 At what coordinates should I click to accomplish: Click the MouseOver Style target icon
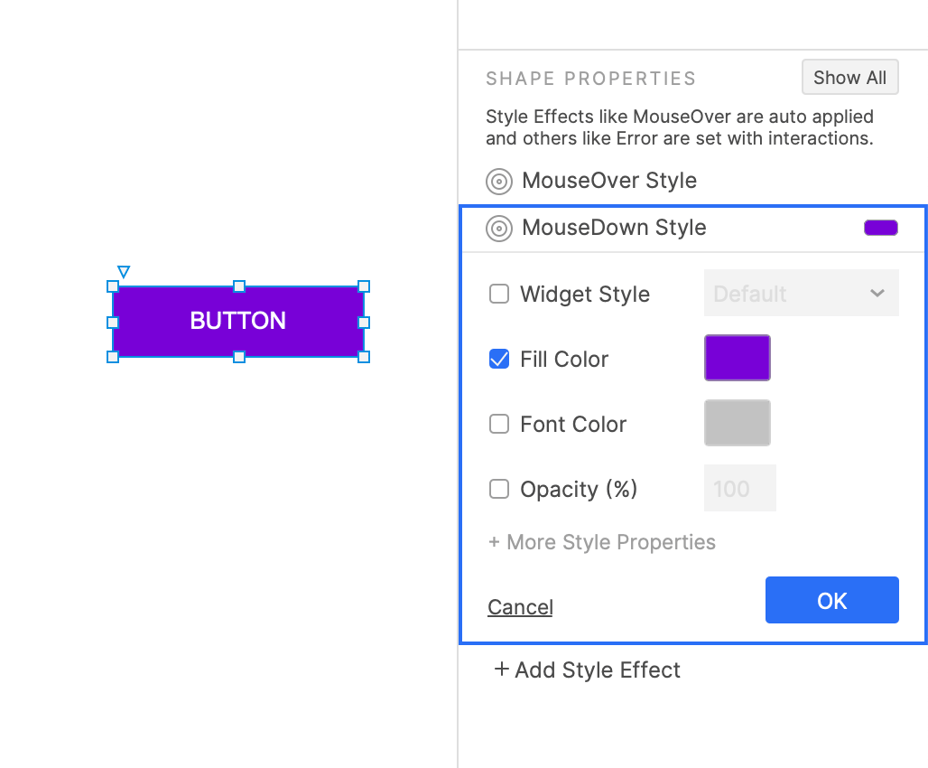pyautogui.click(x=499, y=181)
